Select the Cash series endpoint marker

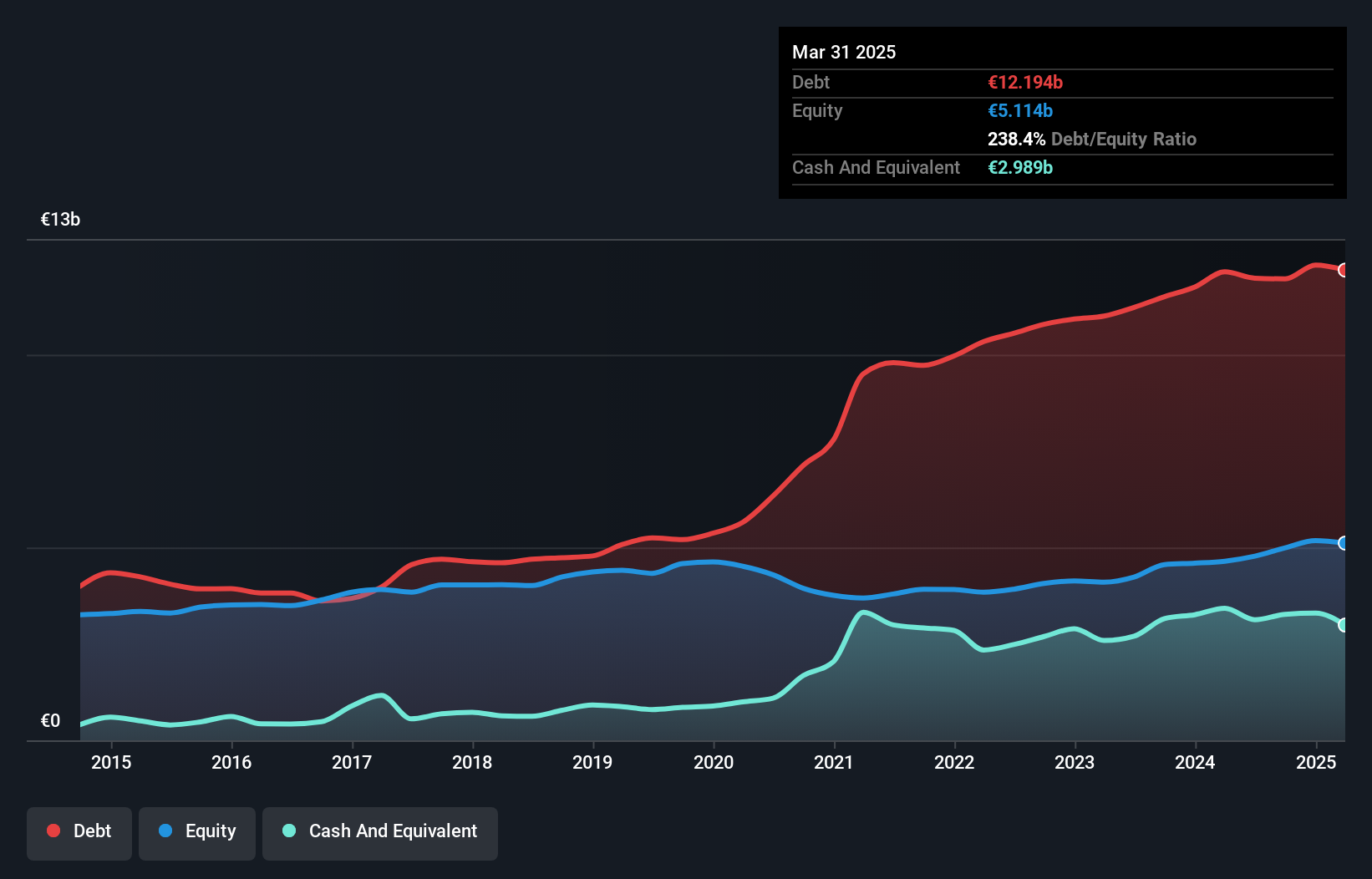coord(1343,625)
